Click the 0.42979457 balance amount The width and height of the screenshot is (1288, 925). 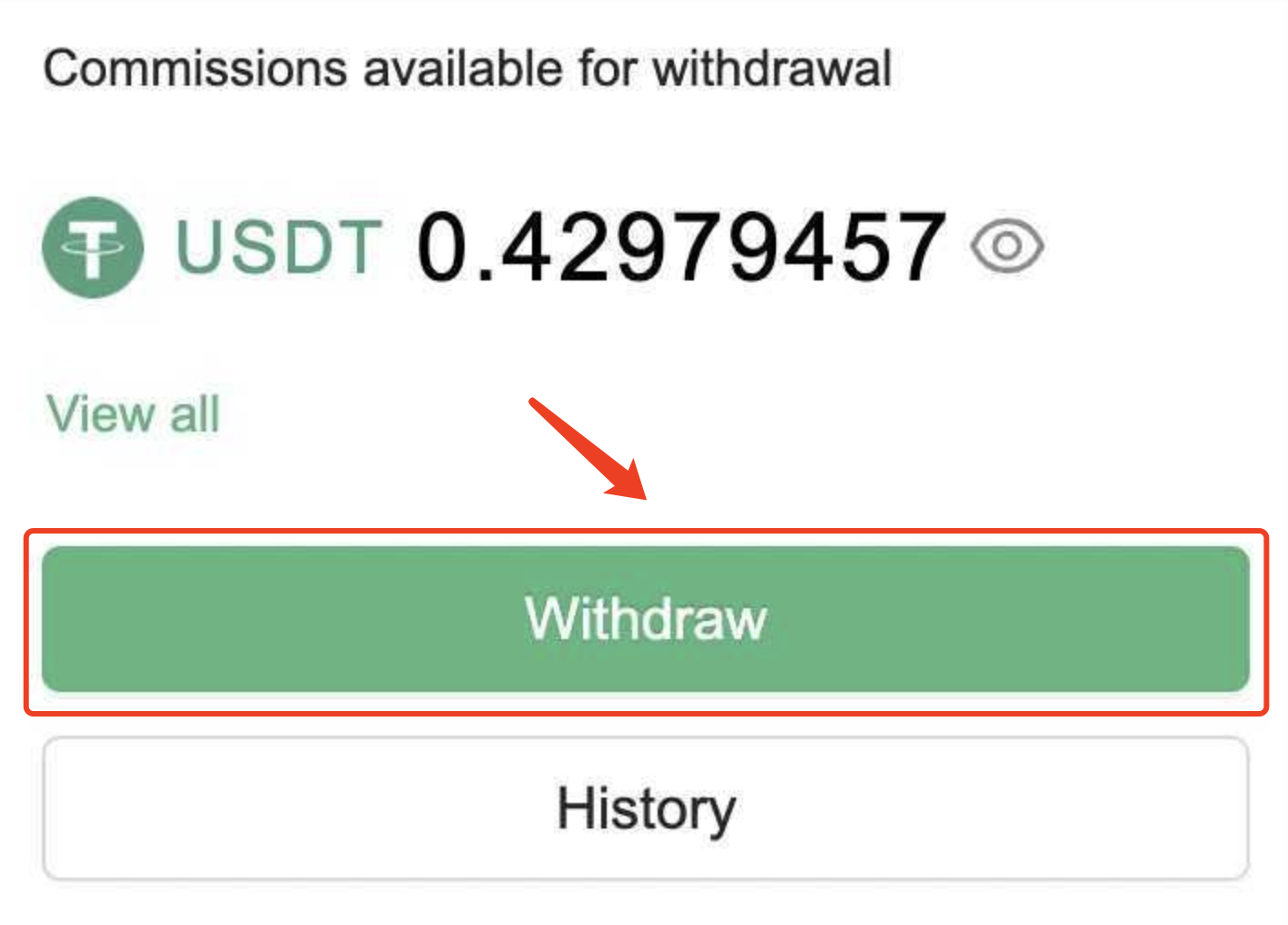tap(680, 248)
